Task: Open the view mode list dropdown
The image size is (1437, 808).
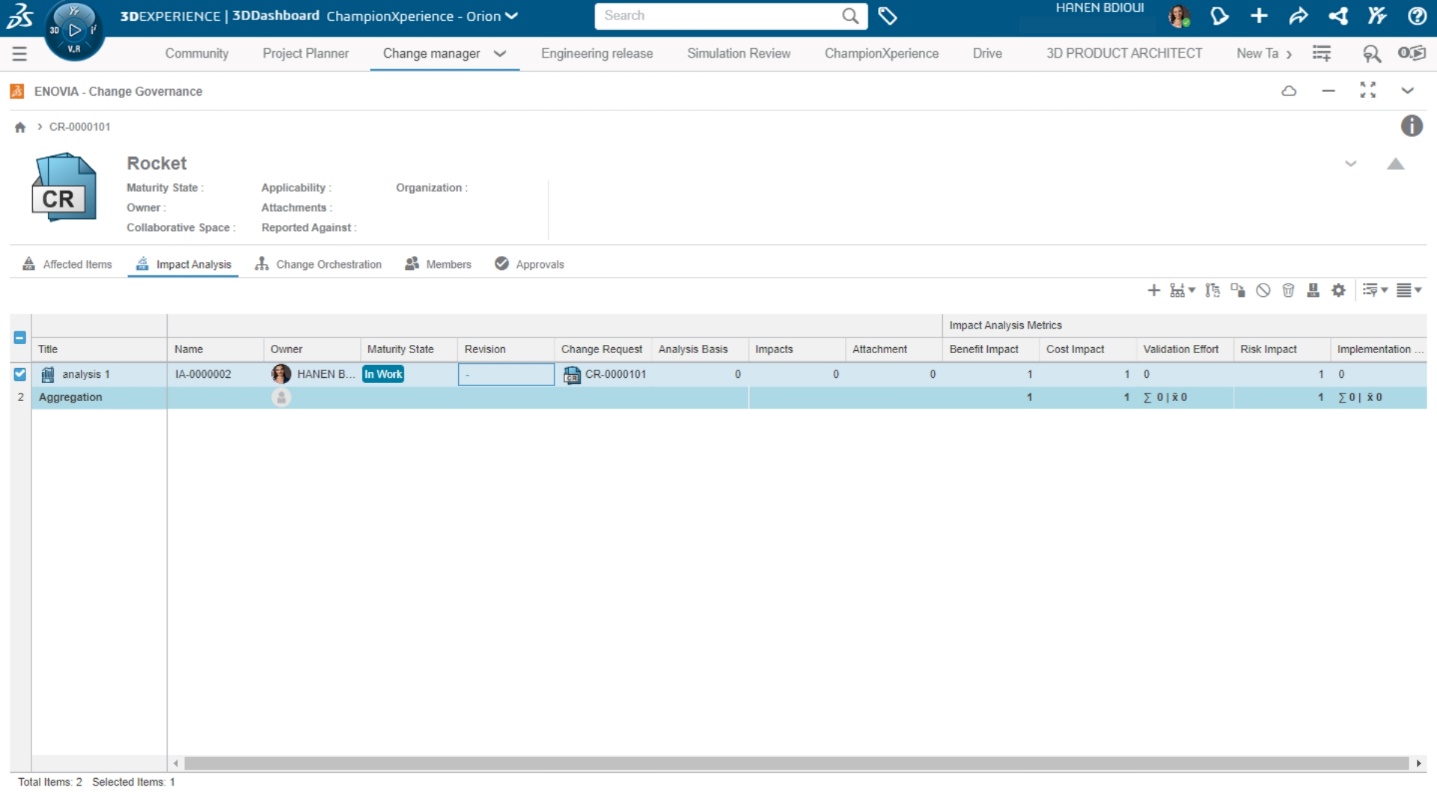Action: pos(1409,290)
